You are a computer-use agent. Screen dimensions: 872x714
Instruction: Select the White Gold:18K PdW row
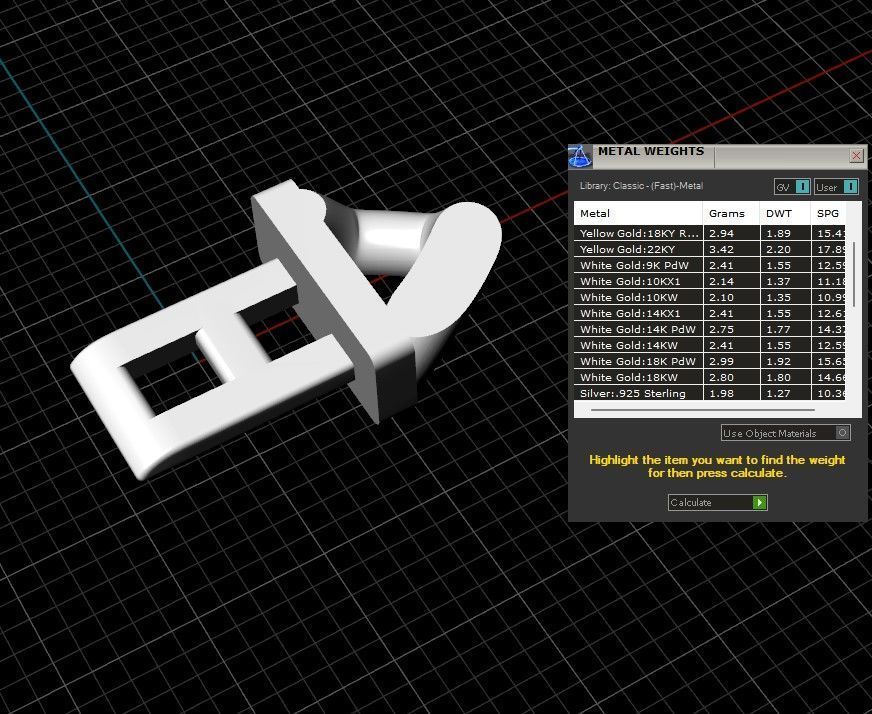point(710,361)
